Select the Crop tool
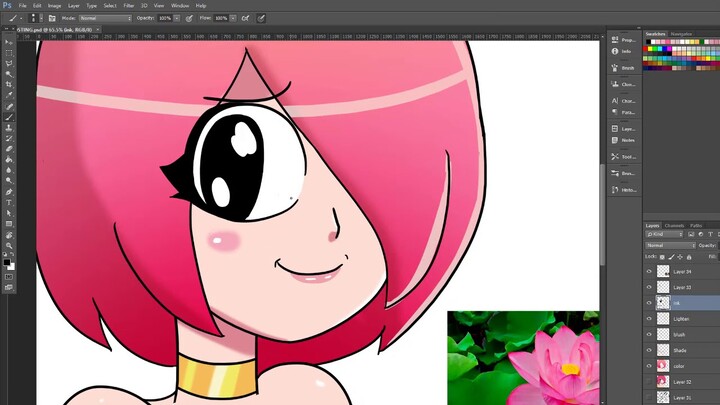This screenshot has width=720, height=405. tap(9, 85)
